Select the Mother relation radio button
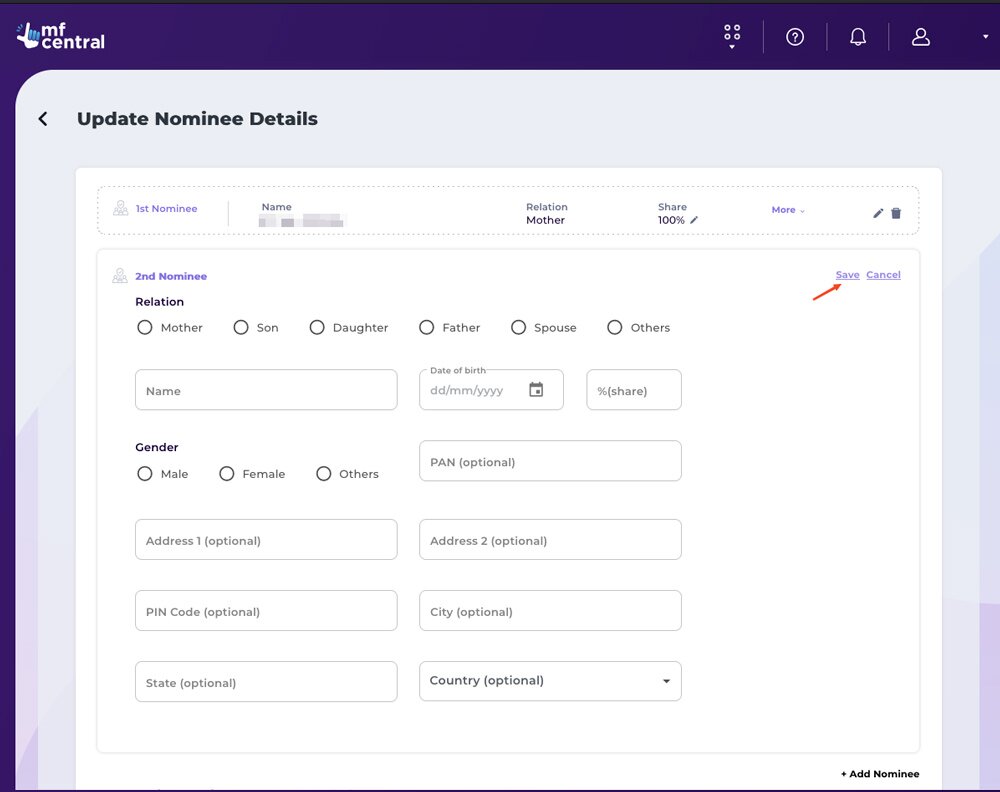The image size is (1000, 792). point(145,328)
